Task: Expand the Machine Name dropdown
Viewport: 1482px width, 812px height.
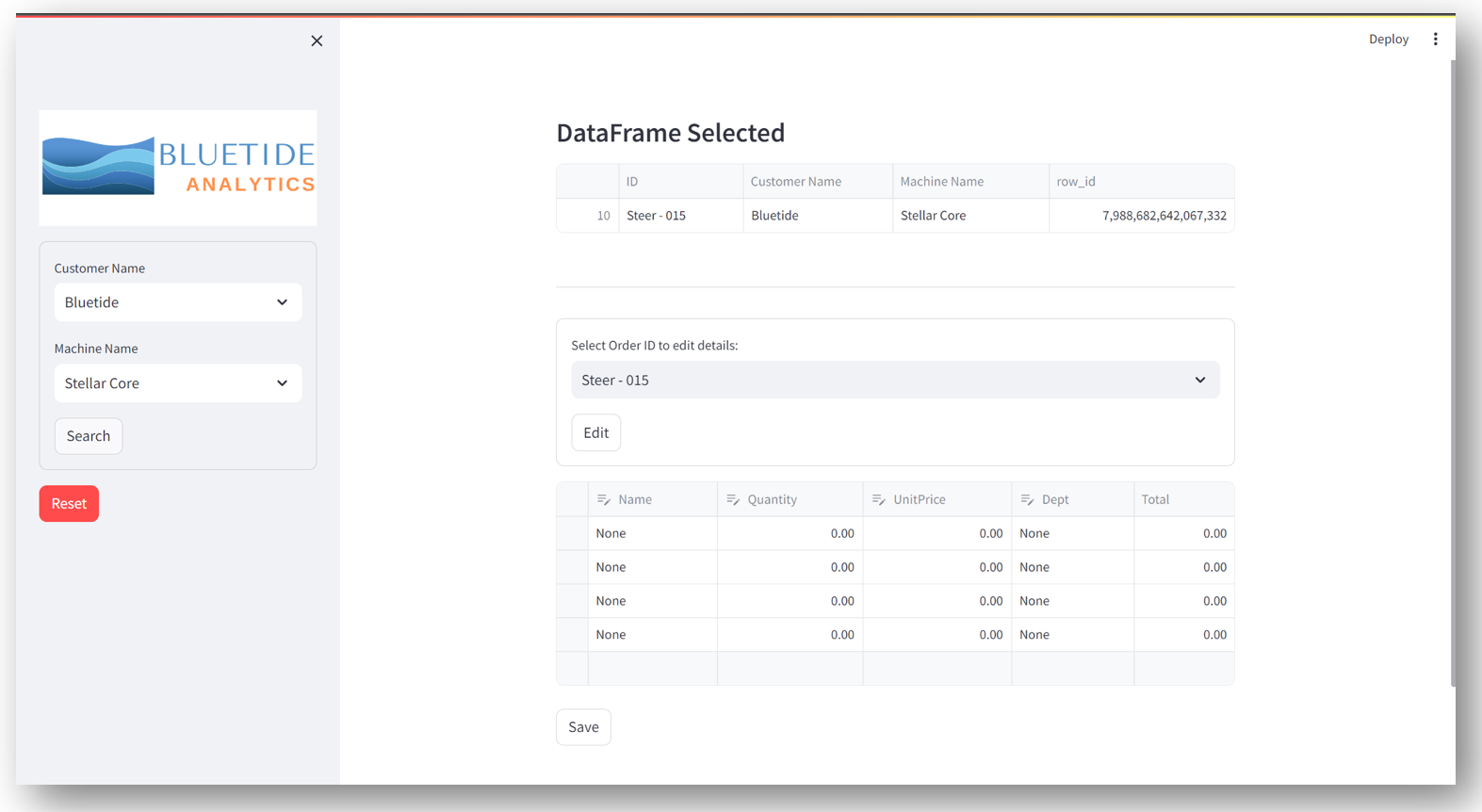Action: [178, 383]
